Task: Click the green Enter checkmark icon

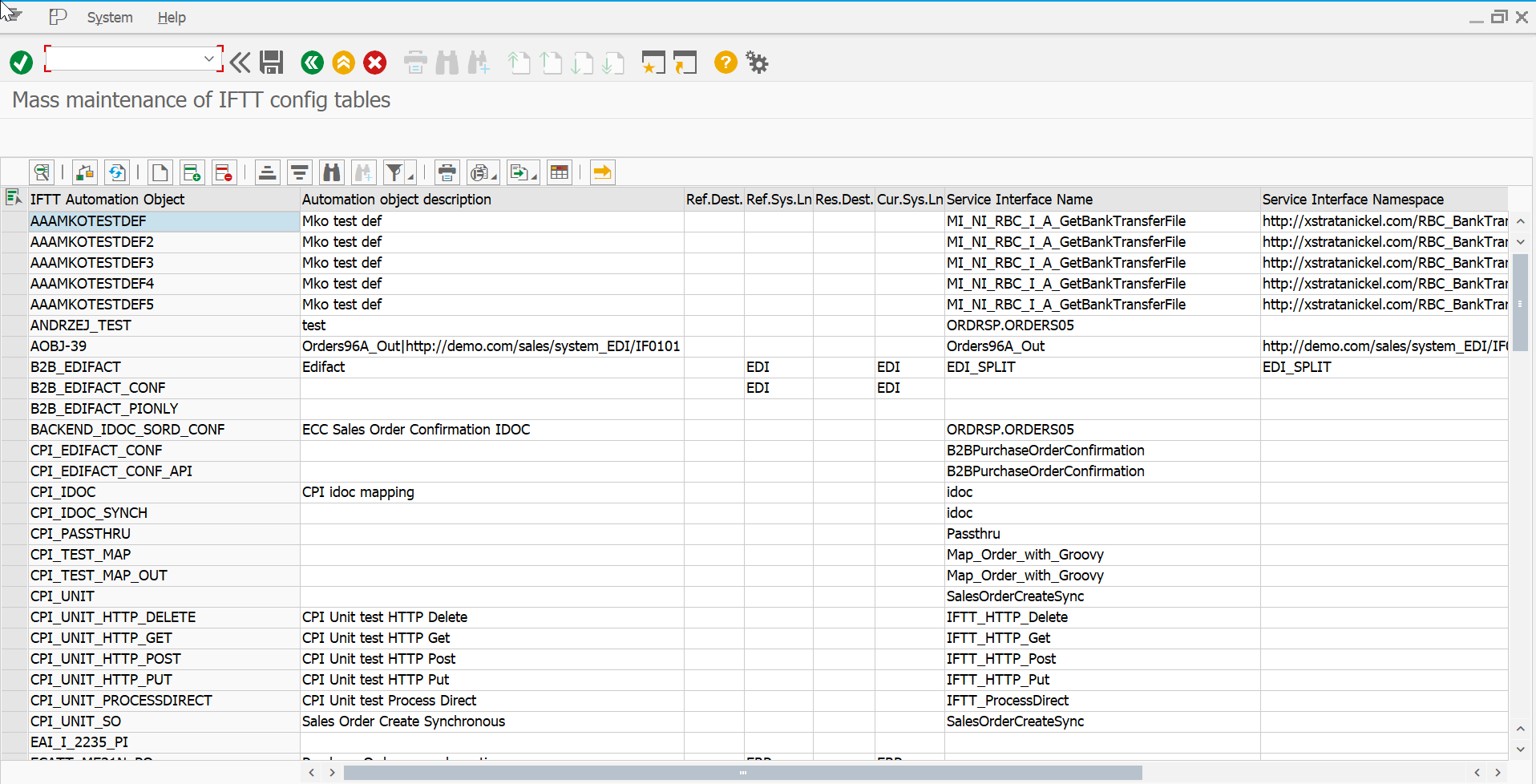Action: [x=21, y=63]
